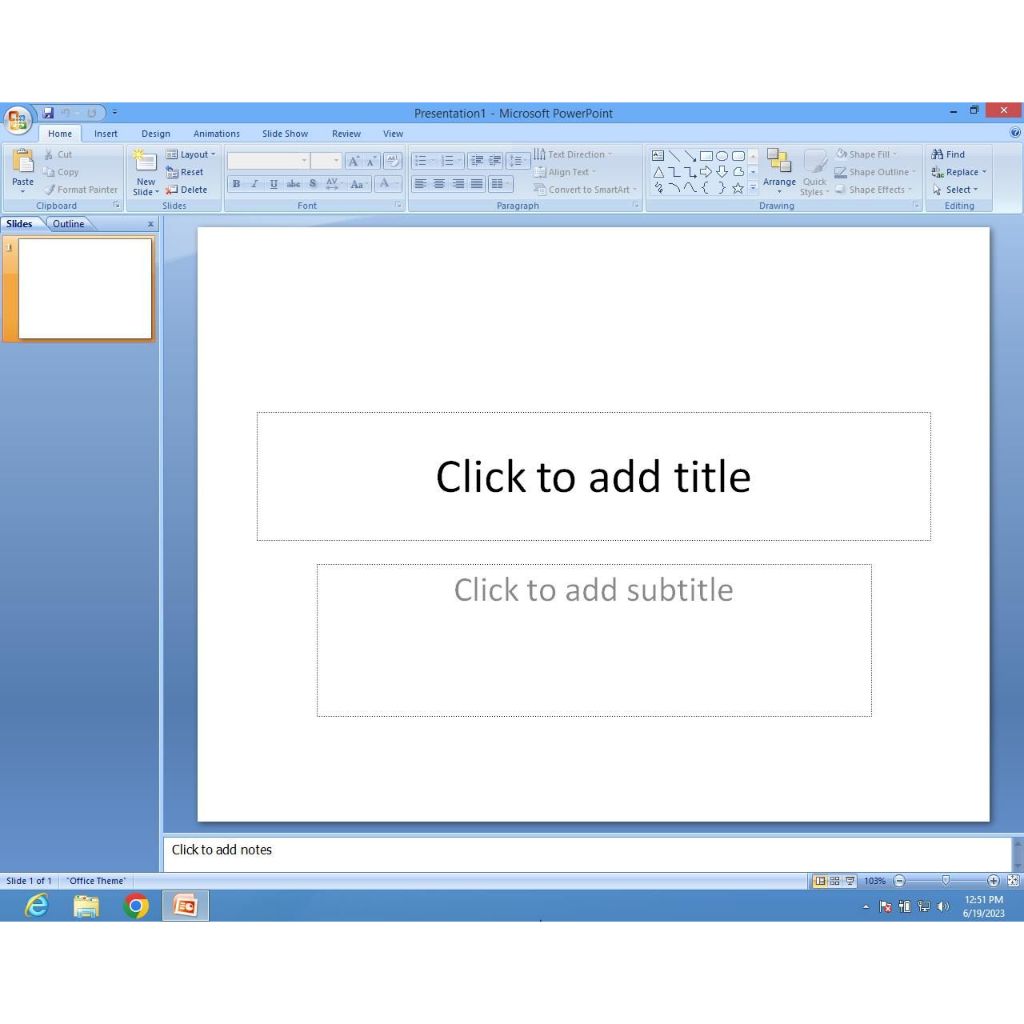Toggle Italic formatting
This screenshot has width=1024, height=1024.
coord(255,184)
